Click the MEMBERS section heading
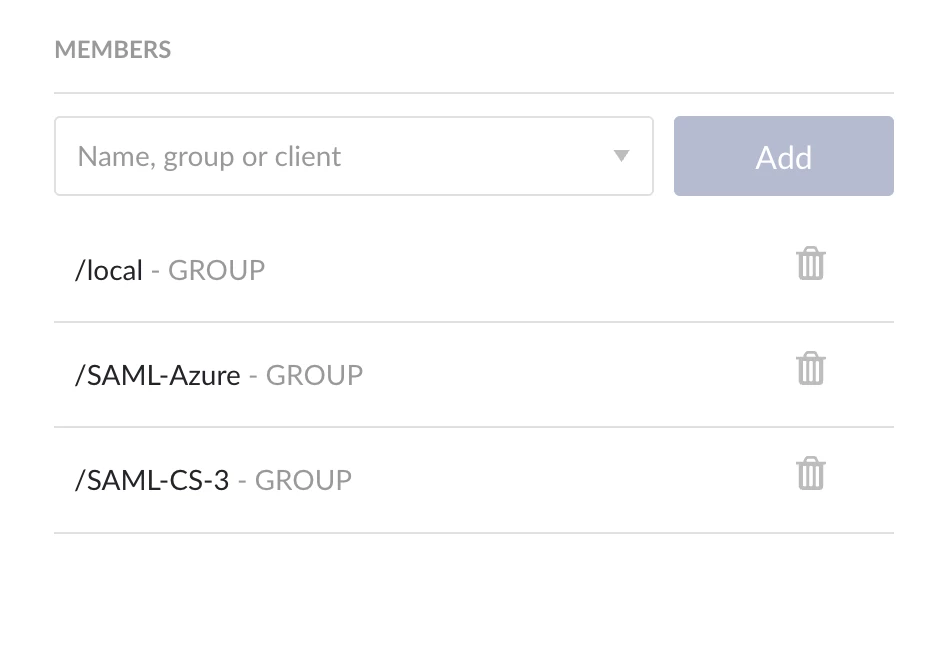The width and height of the screenshot is (950, 648). tap(113, 50)
